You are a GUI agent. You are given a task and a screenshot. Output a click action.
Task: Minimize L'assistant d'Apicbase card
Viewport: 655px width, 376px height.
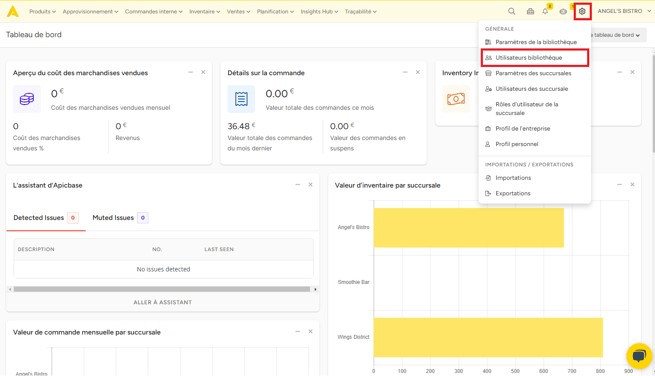pyautogui.click(x=298, y=184)
